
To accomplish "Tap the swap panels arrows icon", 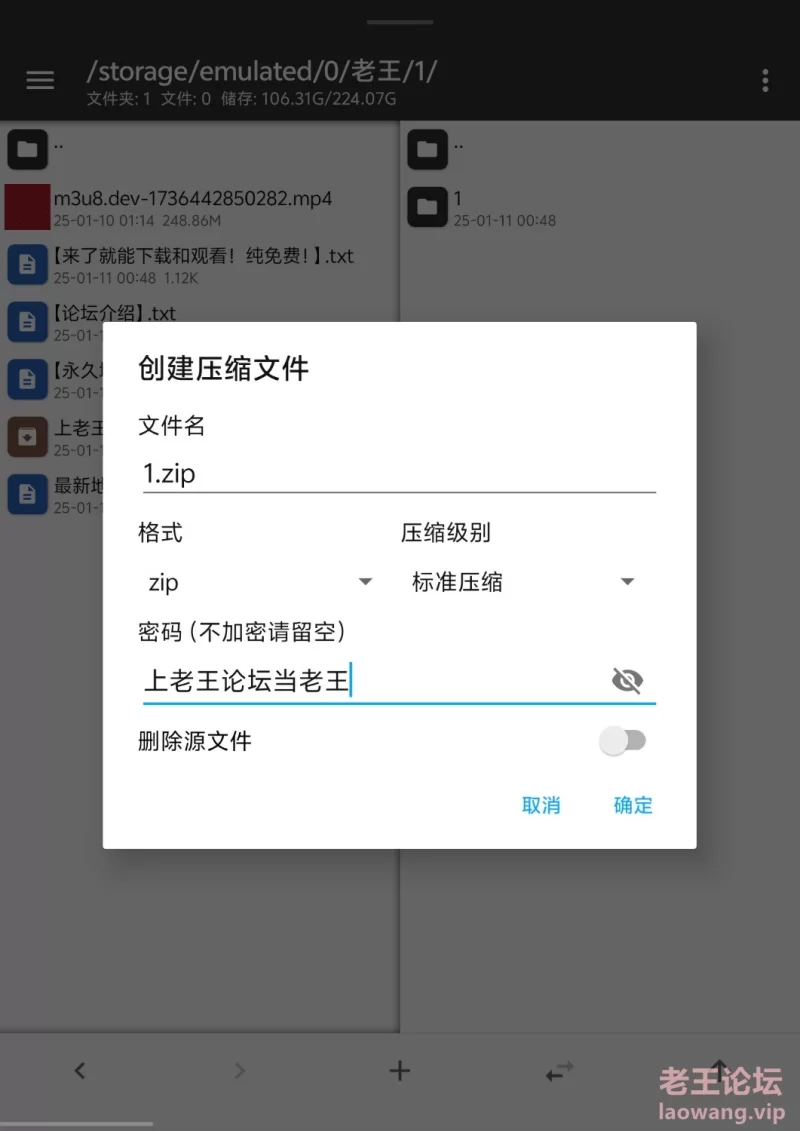I will click(560, 1070).
